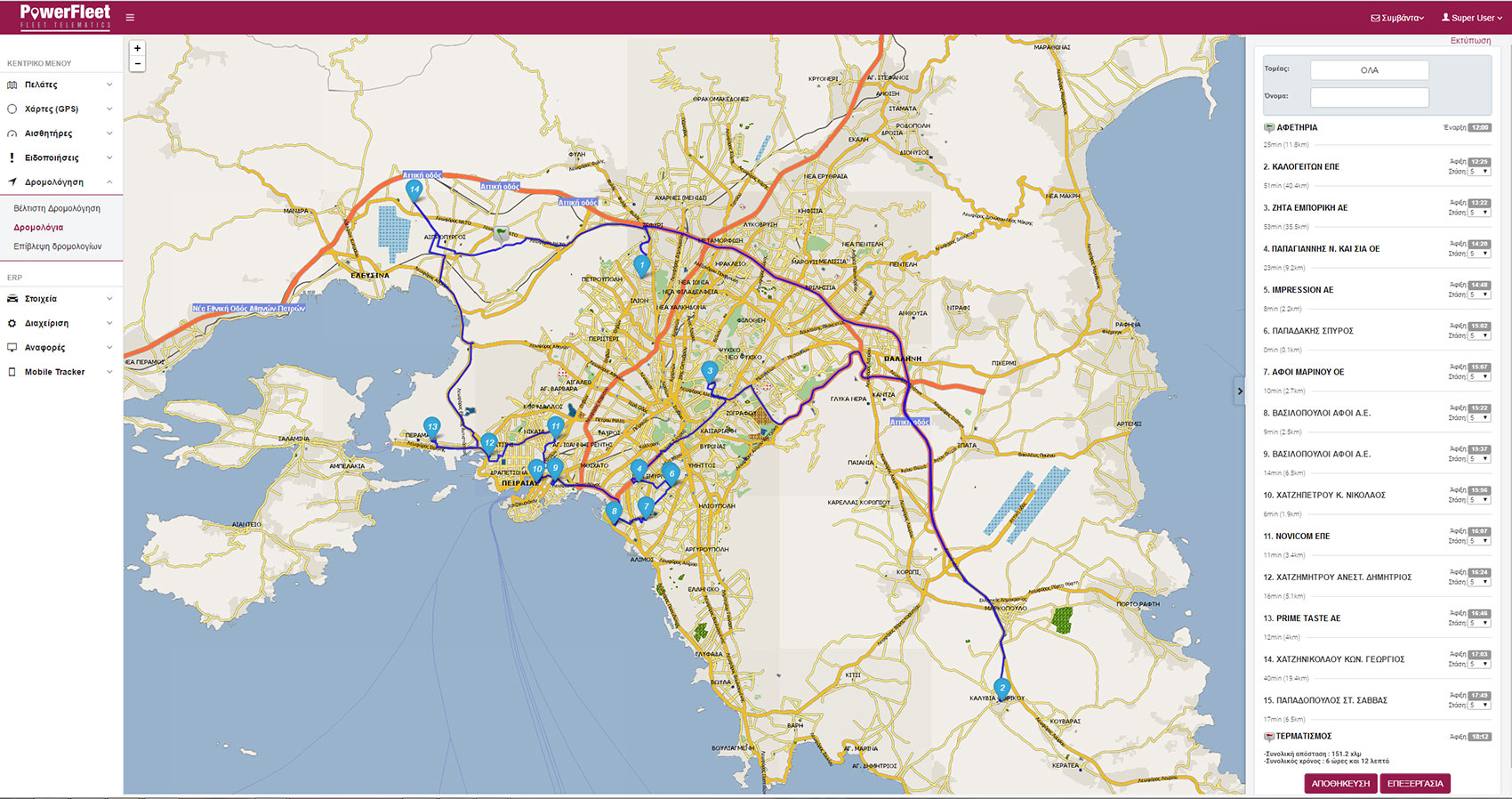Click the Πελάτες map icon in sidebar
The image size is (1512, 799).
point(12,85)
